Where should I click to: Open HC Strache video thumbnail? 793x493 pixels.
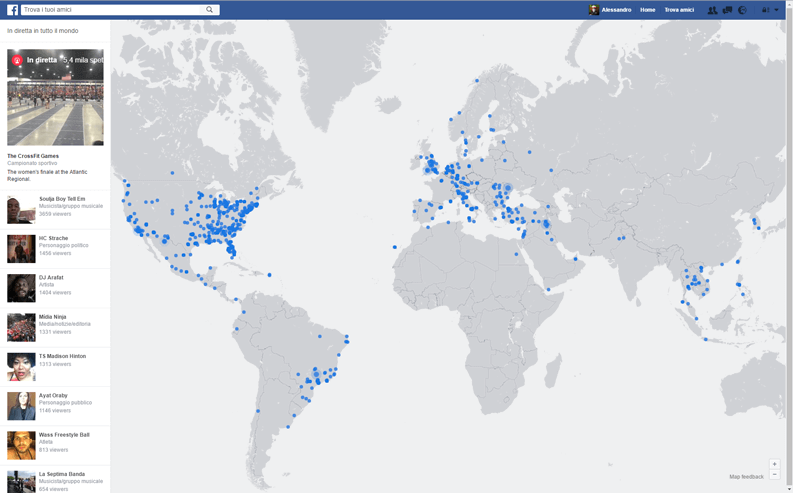pos(21,249)
